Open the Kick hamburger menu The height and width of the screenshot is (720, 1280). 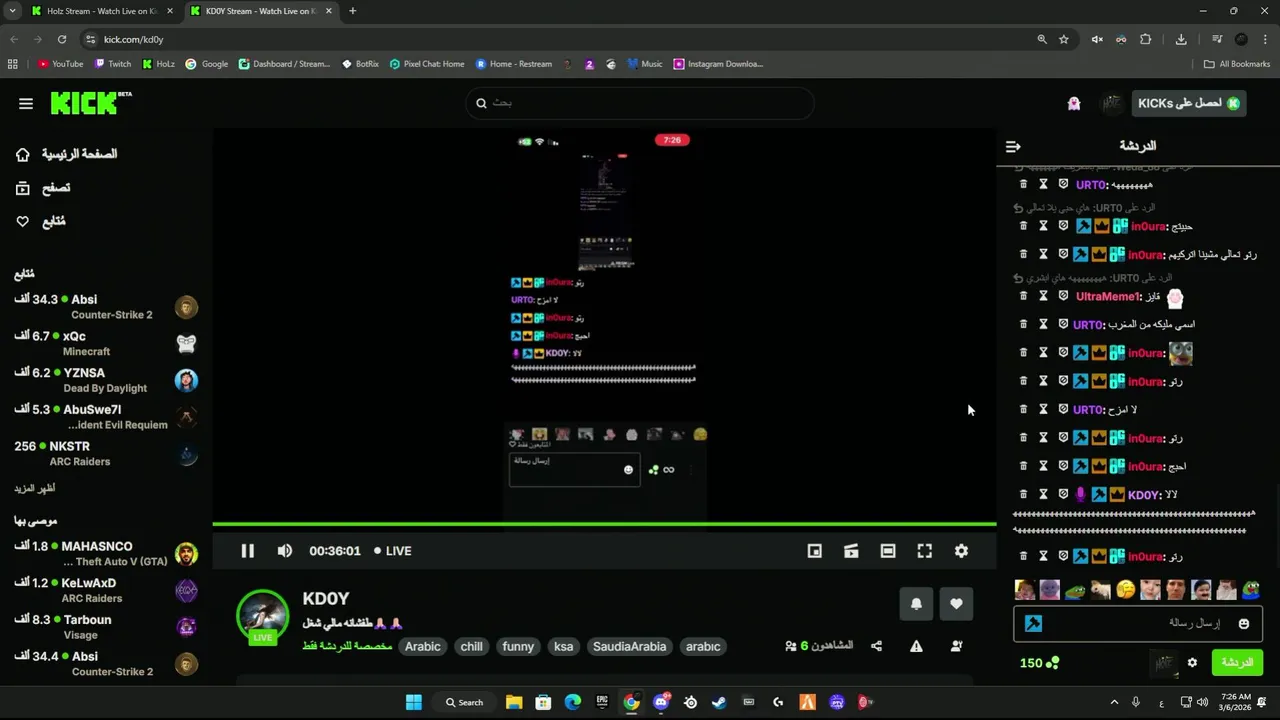[x=26, y=103]
